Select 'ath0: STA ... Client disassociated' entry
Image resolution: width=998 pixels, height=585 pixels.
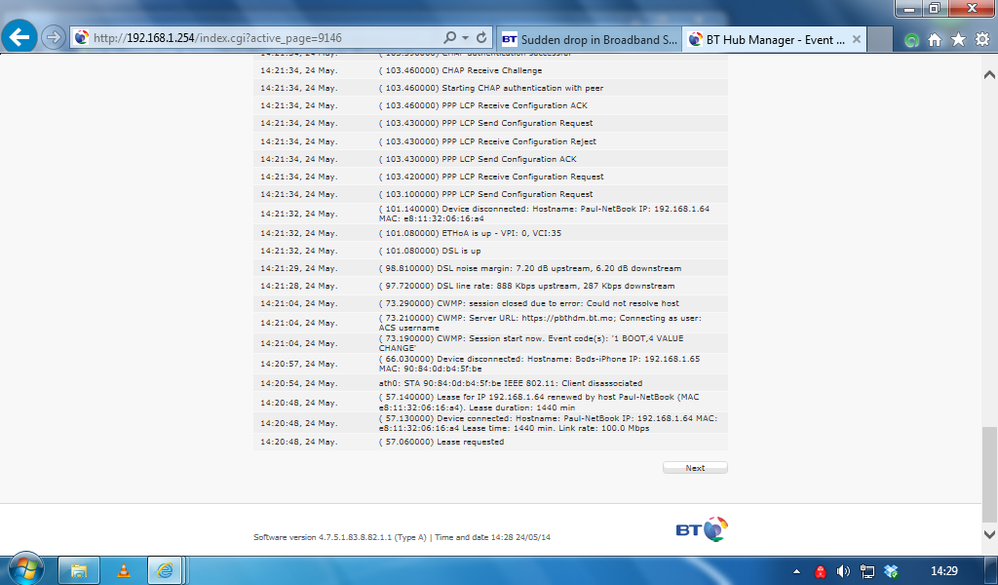coord(490,383)
